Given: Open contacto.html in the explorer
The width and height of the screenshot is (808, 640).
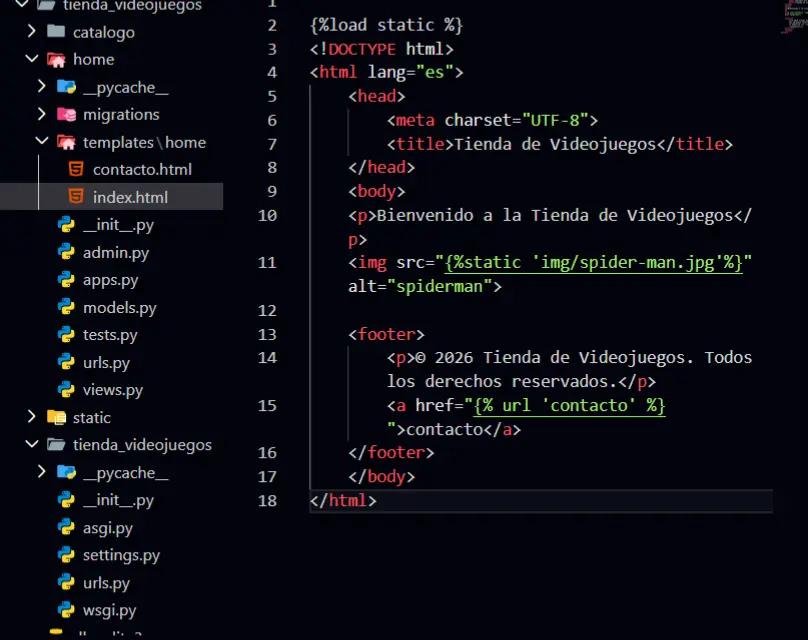Looking at the screenshot, I should point(142,169).
